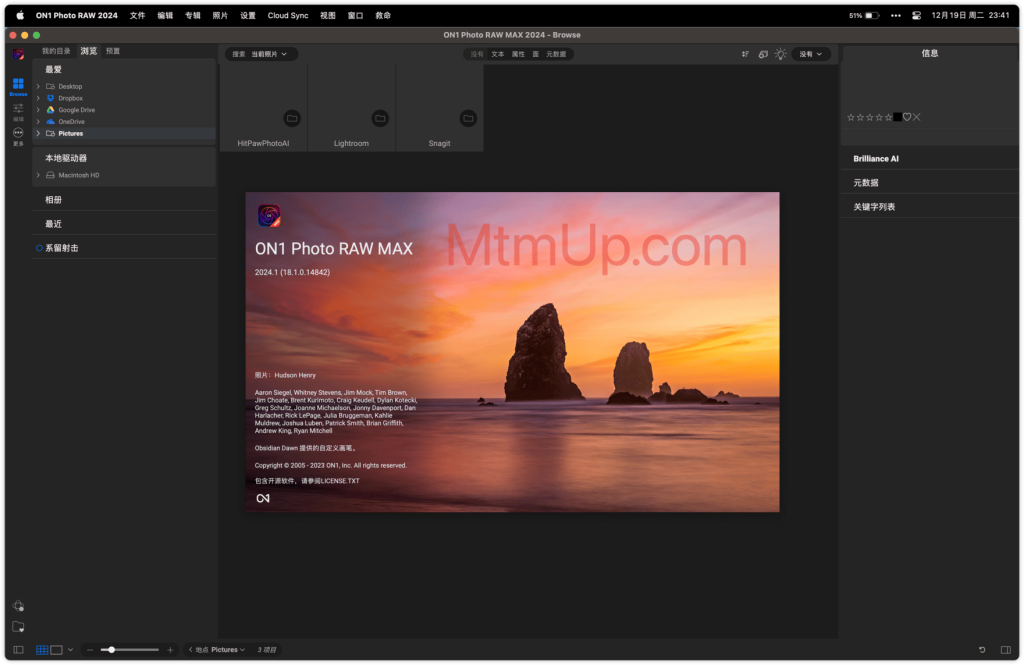
Task: Toggle the right panel visibility button
Action: 1005,650
